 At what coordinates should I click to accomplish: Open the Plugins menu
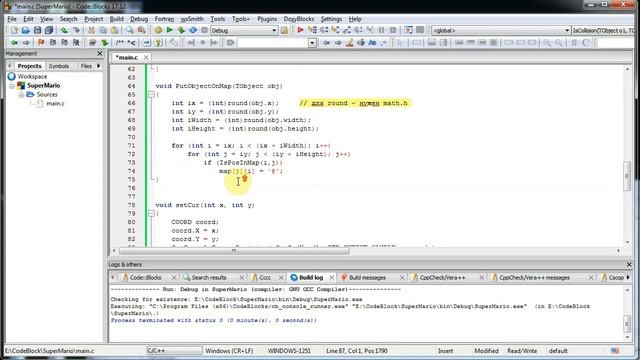click(x=267, y=19)
